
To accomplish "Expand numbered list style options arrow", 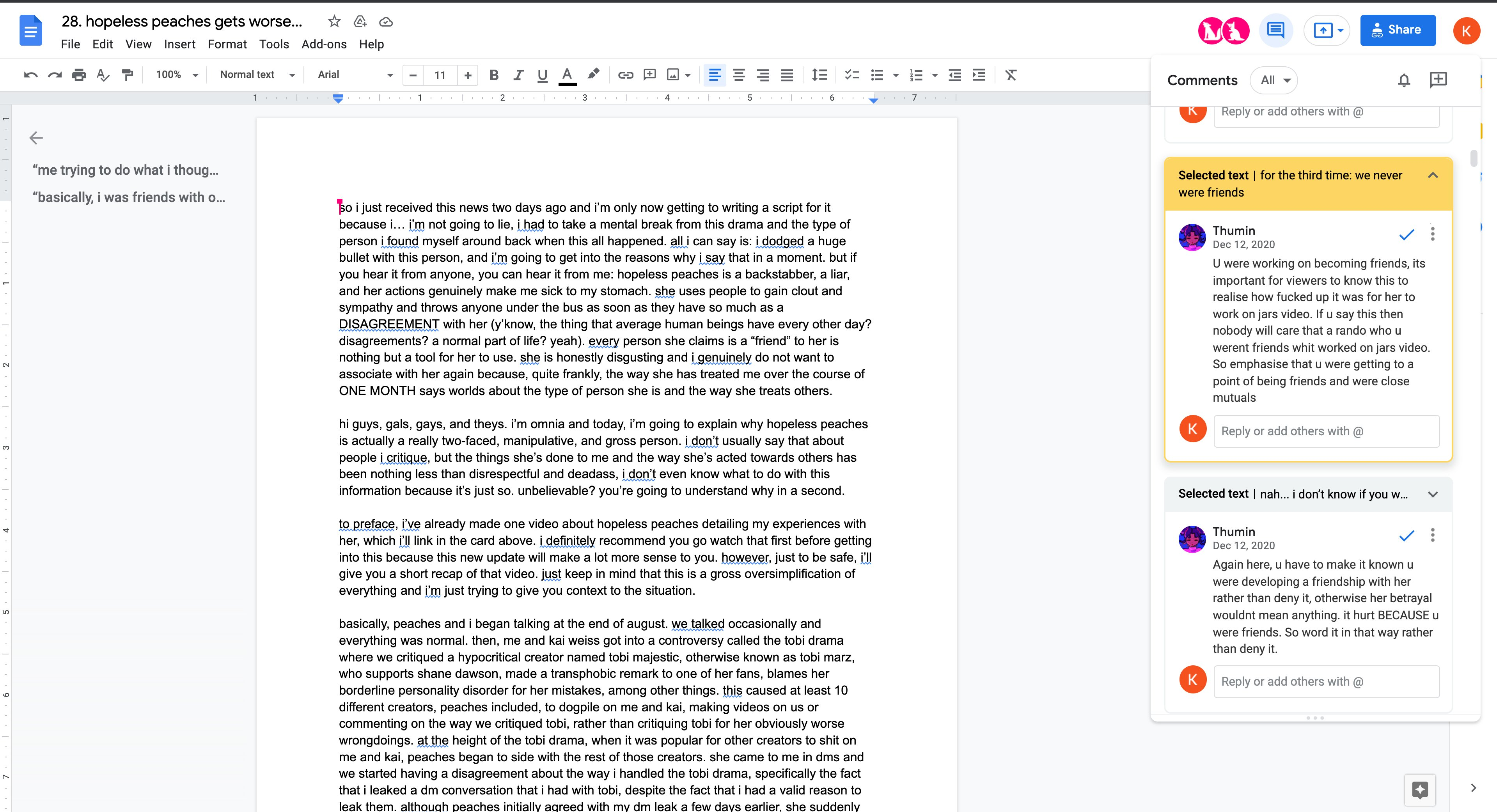I will pos(935,75).
